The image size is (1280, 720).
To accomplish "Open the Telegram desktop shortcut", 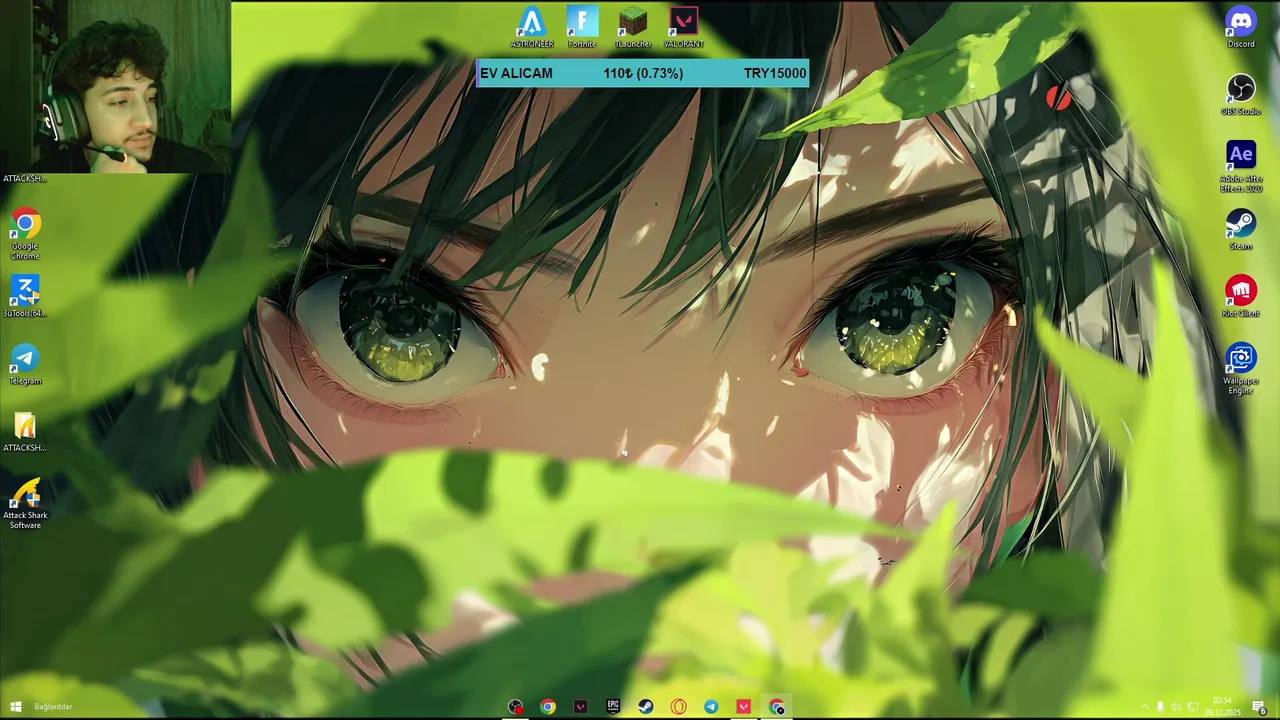I will tap(25, 364).
